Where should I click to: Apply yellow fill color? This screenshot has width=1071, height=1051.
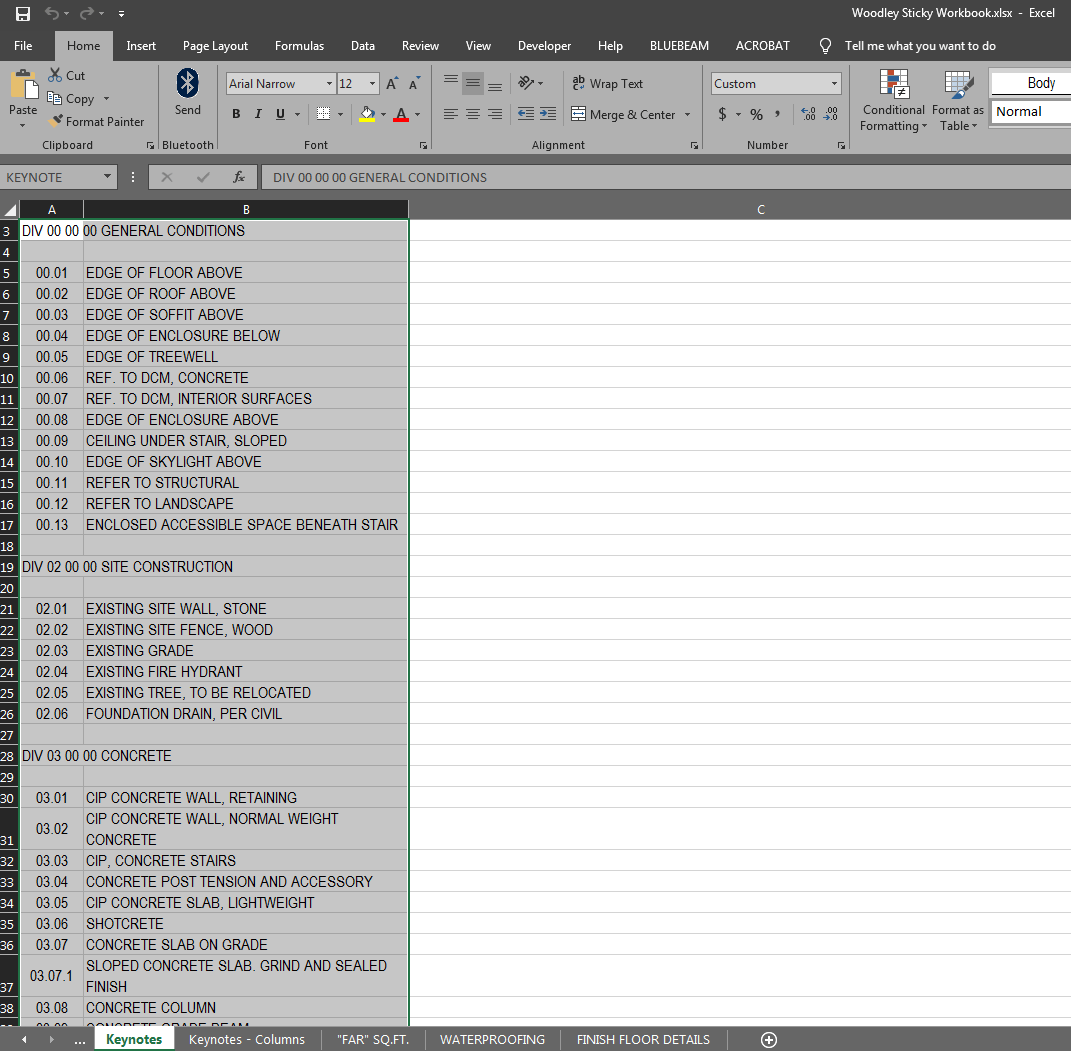[367, 114]
